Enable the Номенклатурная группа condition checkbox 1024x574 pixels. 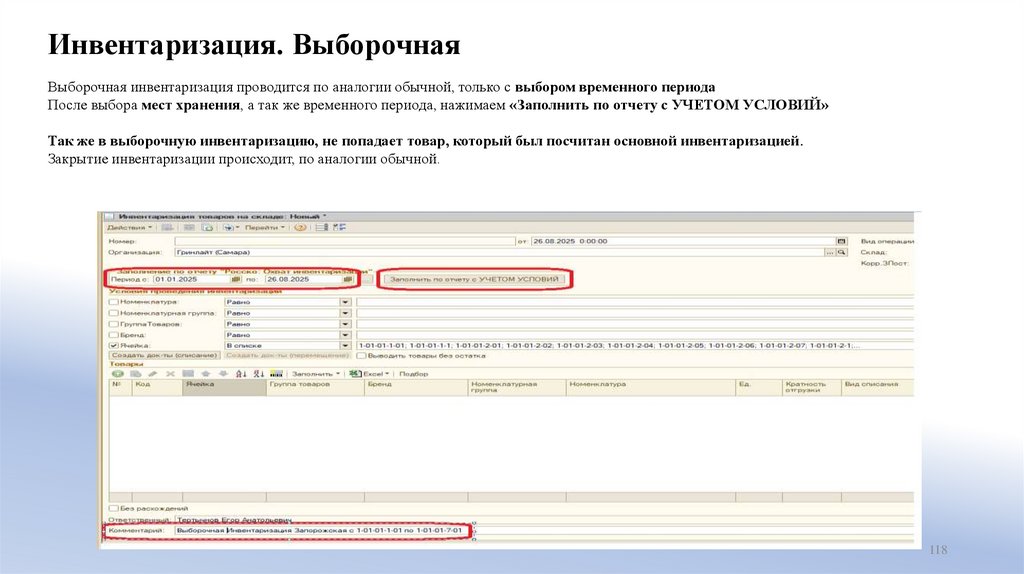(x=114, y=313)
